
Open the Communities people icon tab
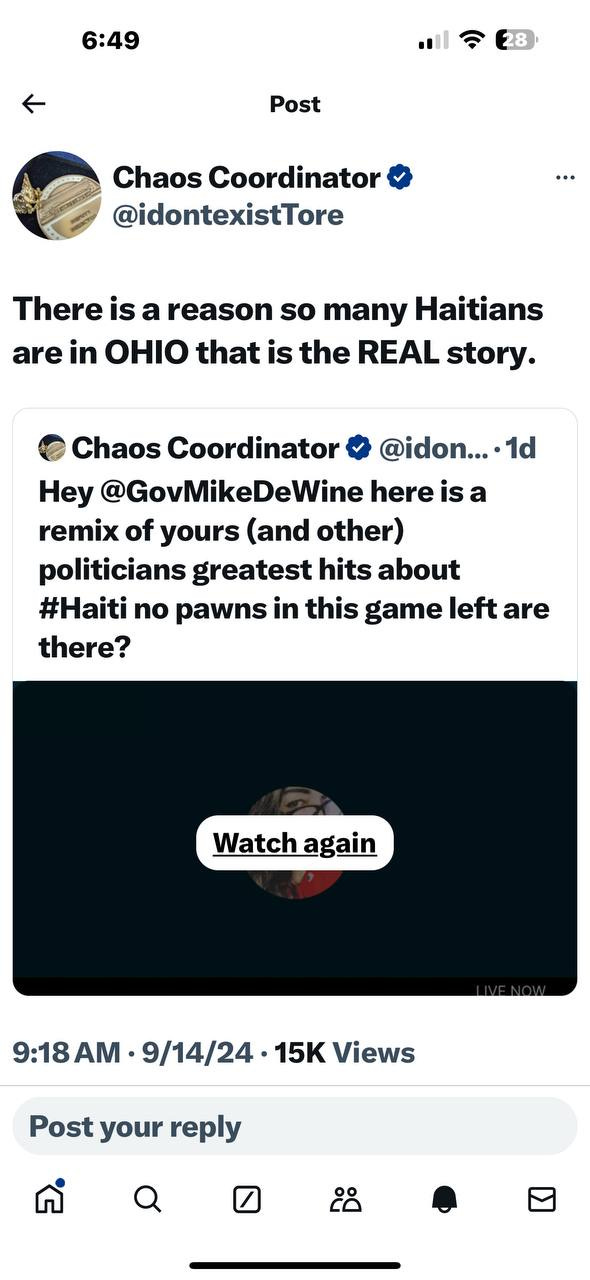(x=346, y=1199)
